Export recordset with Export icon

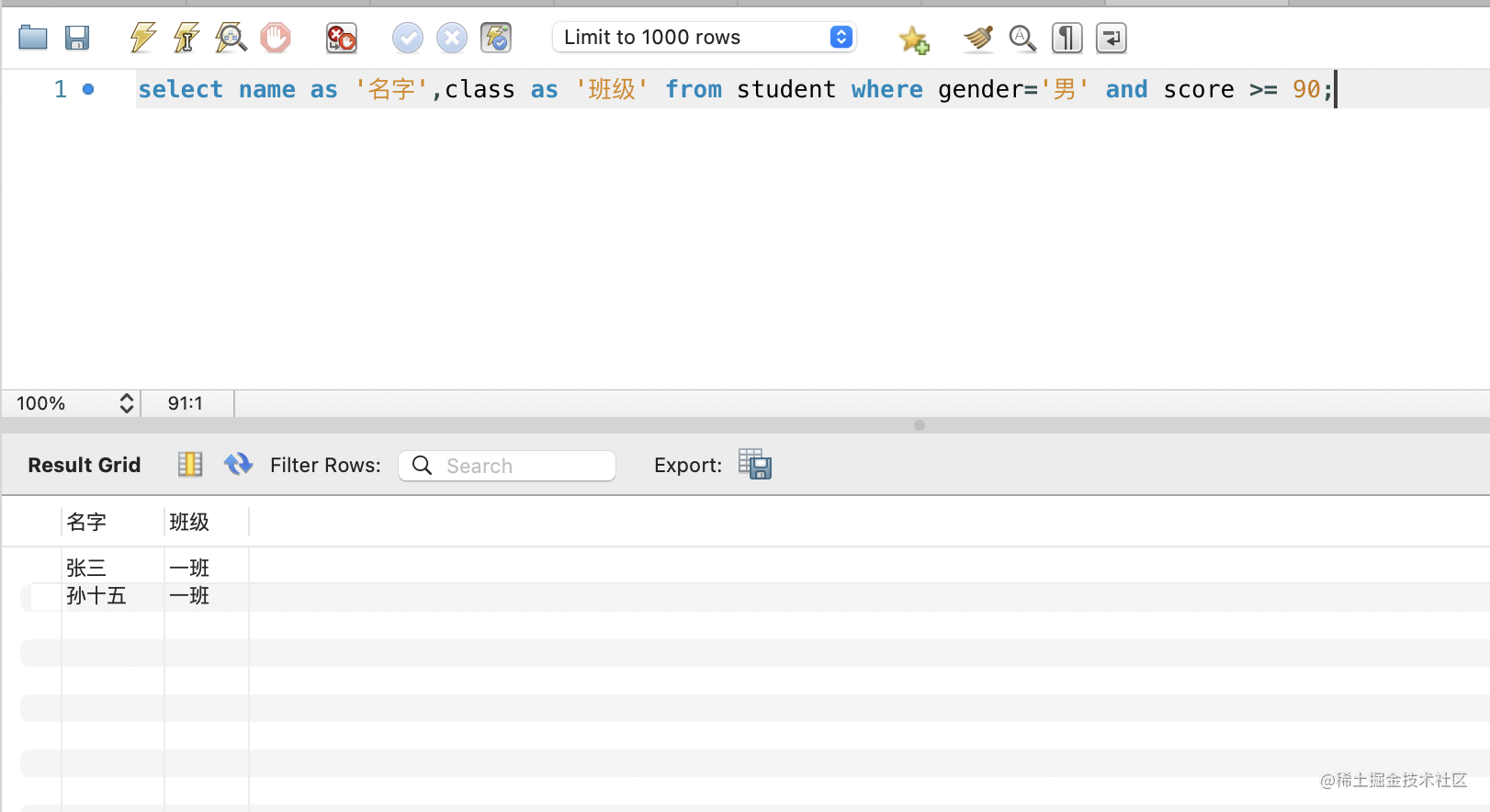[x=755, y=465]
